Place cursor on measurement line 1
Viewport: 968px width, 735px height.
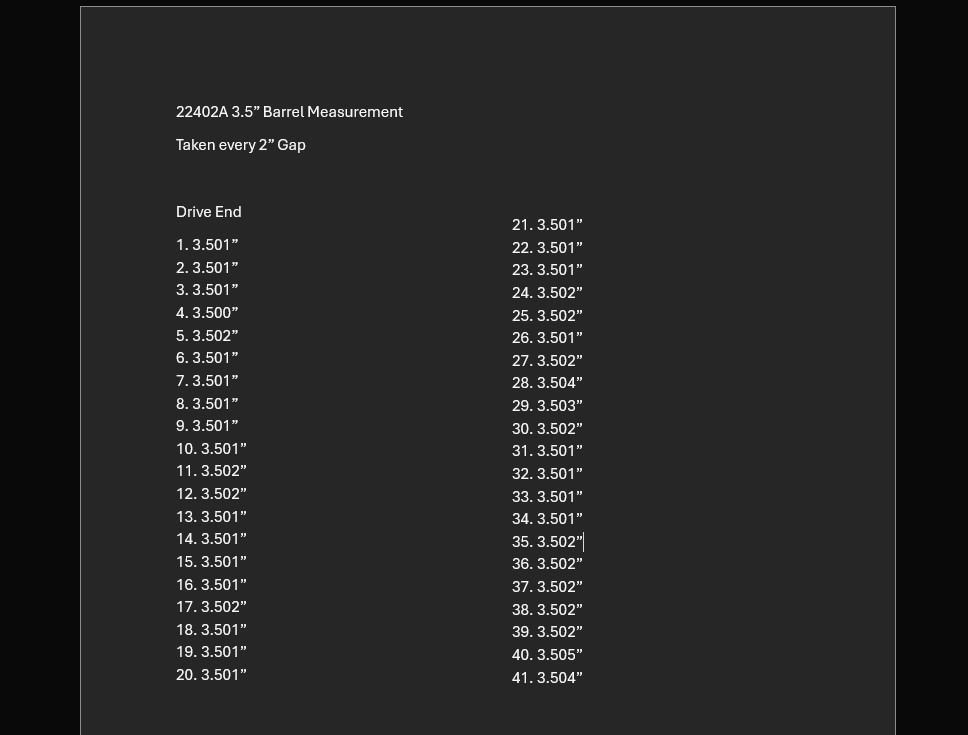(207, 245)
